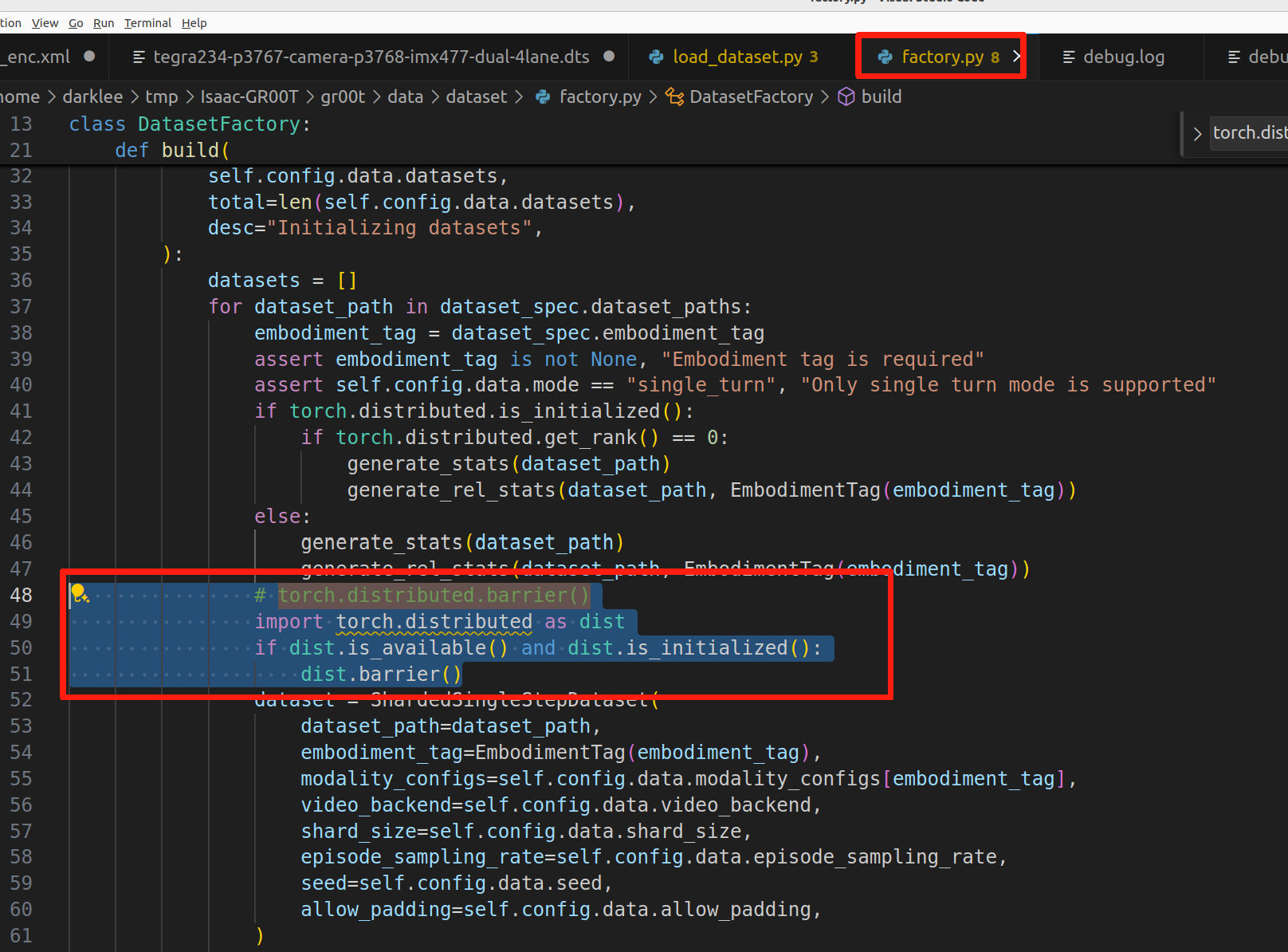
Task: Close the factory.py tab
Action: [1017, 57]
